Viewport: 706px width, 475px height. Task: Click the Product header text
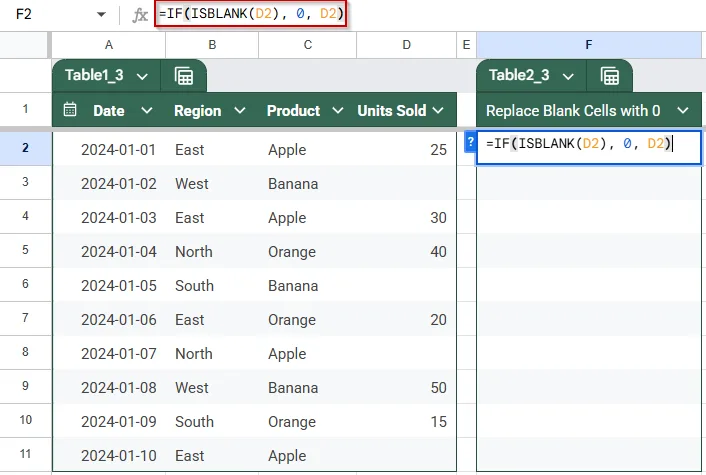(x=293, y=111)
